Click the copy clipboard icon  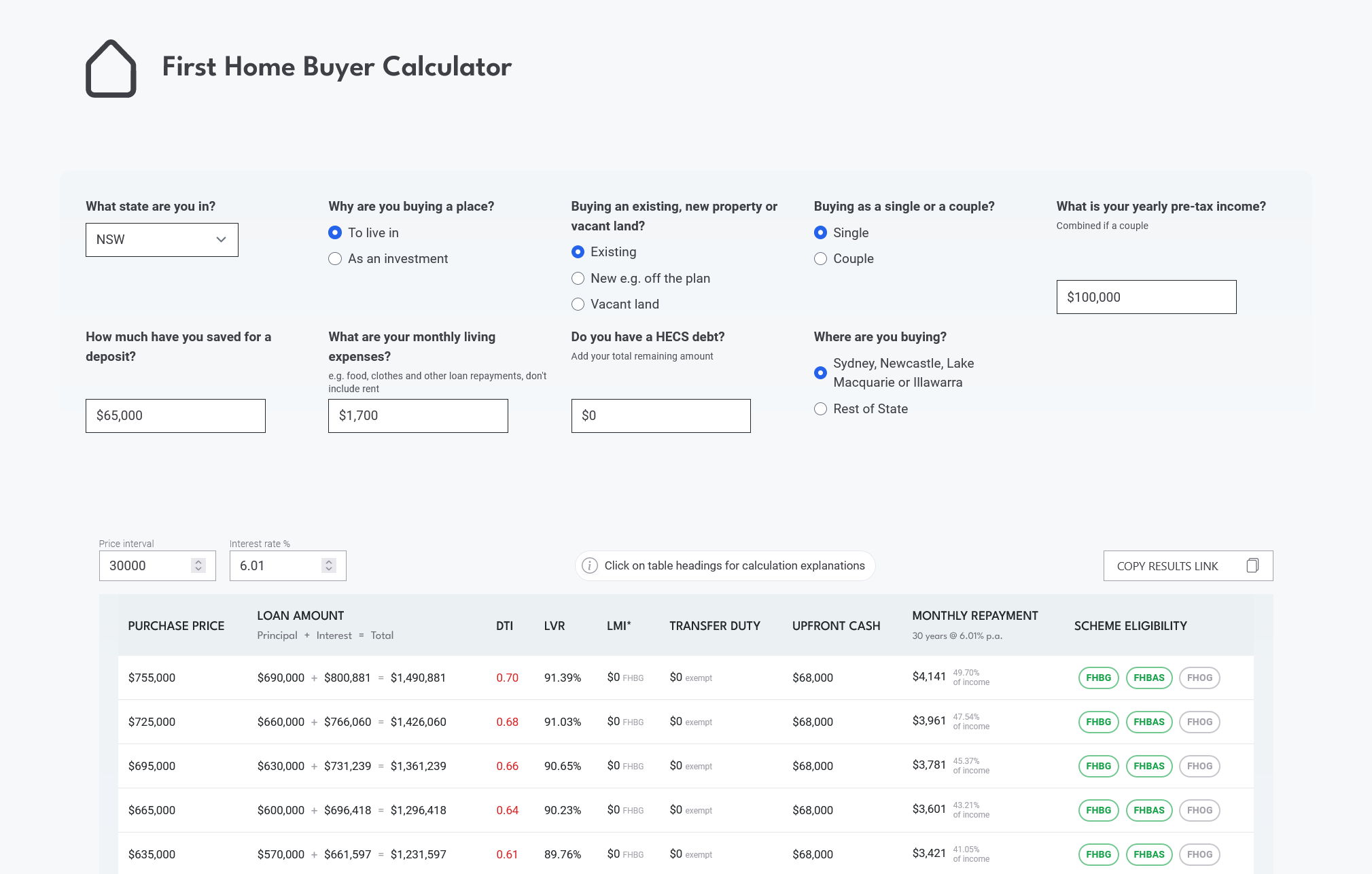click(x=1252, y=565)
